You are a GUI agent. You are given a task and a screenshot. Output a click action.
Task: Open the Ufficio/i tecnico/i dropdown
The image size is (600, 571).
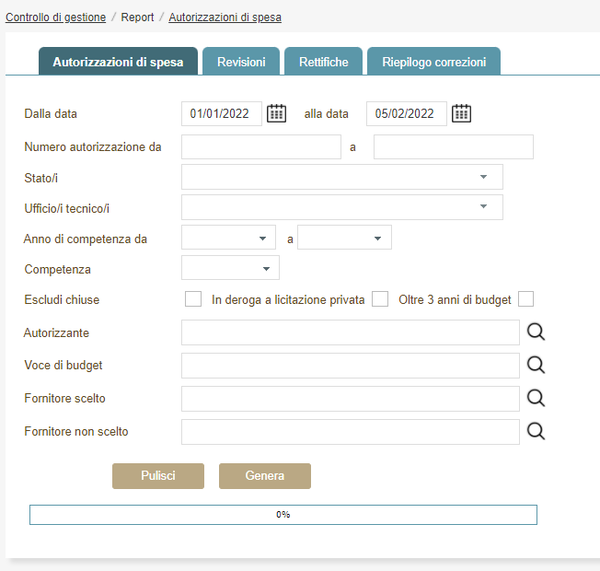click(341, 207)
